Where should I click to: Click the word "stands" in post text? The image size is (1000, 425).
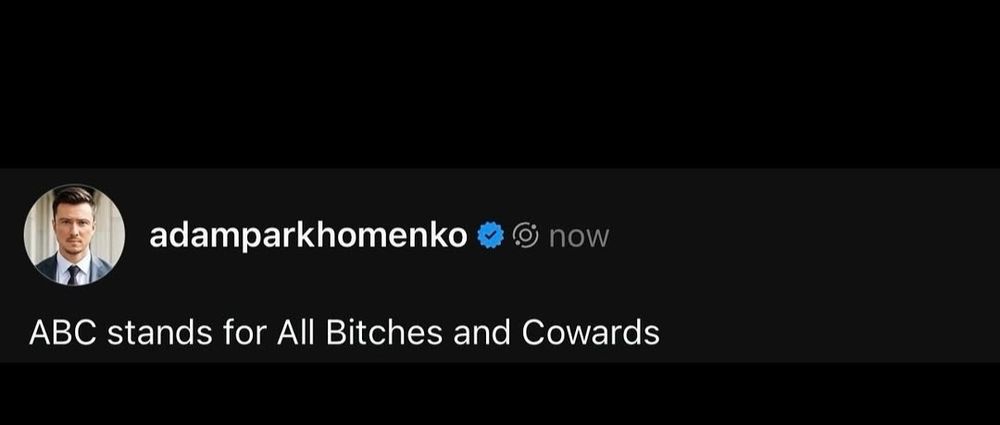(159, 332)
